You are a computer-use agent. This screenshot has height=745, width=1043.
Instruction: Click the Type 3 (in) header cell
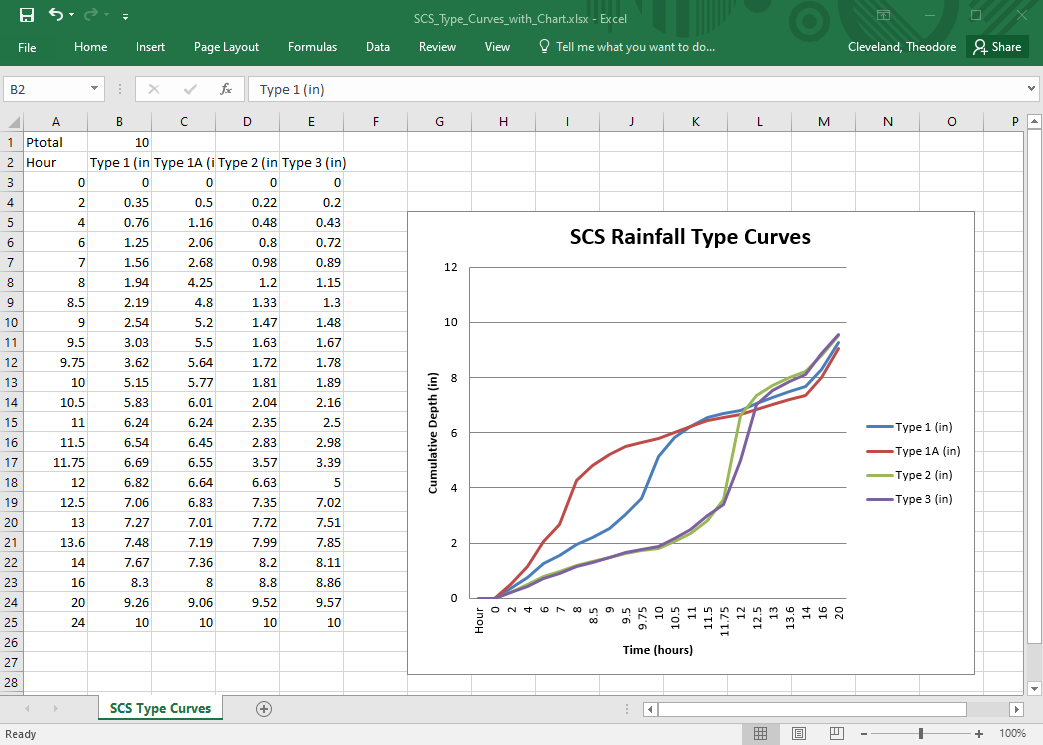(x=311, y=162)
